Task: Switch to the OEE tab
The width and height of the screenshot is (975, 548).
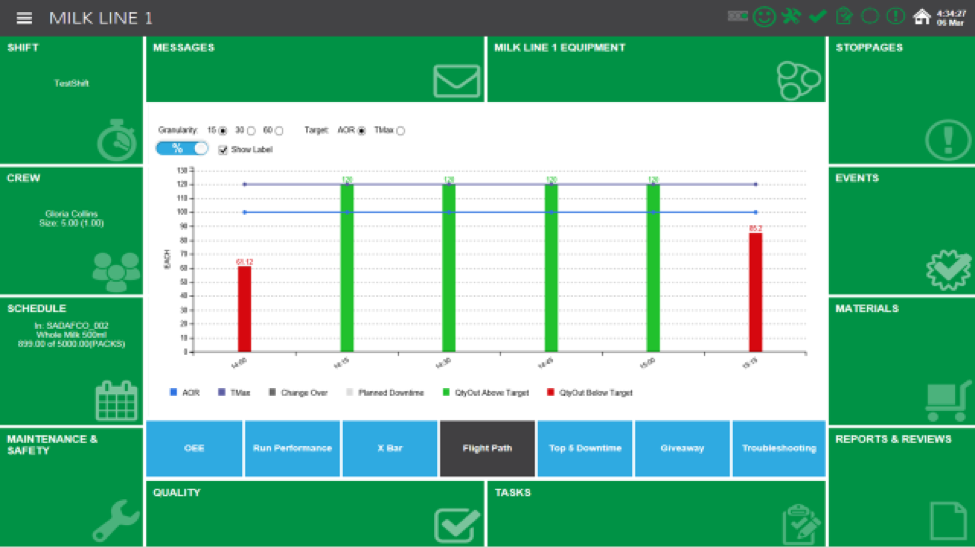Action: point(194,448)
